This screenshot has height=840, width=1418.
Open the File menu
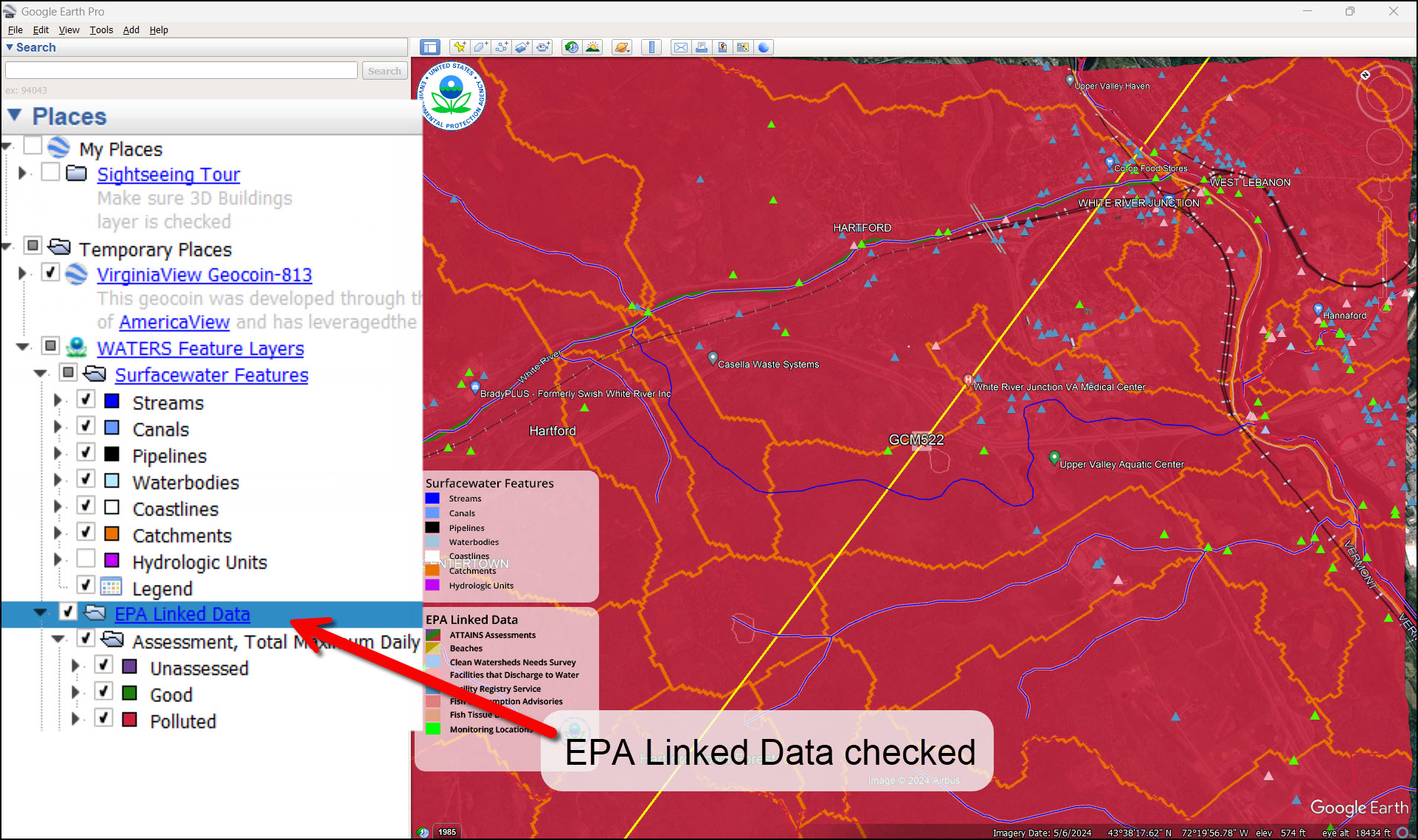click(x=15, y=29)
